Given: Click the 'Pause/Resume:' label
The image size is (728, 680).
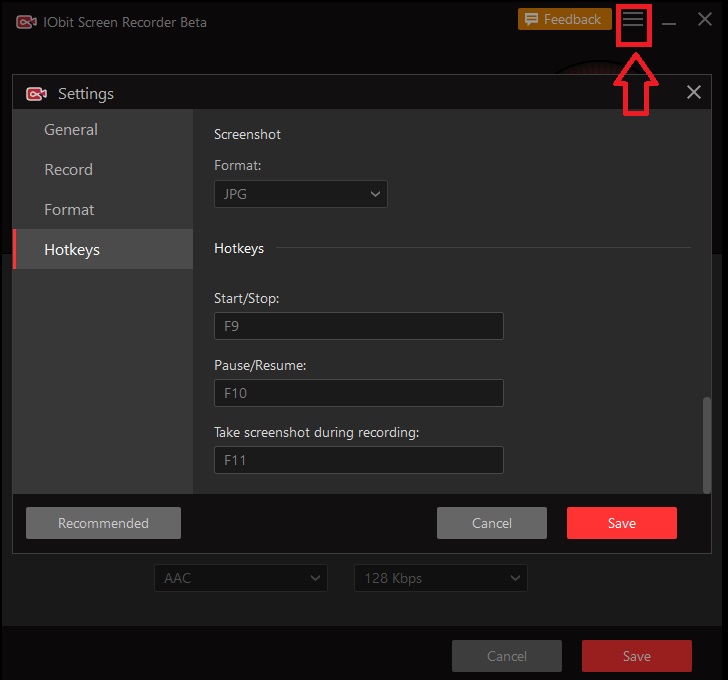Looking at the screenshot, I should 260,365.
